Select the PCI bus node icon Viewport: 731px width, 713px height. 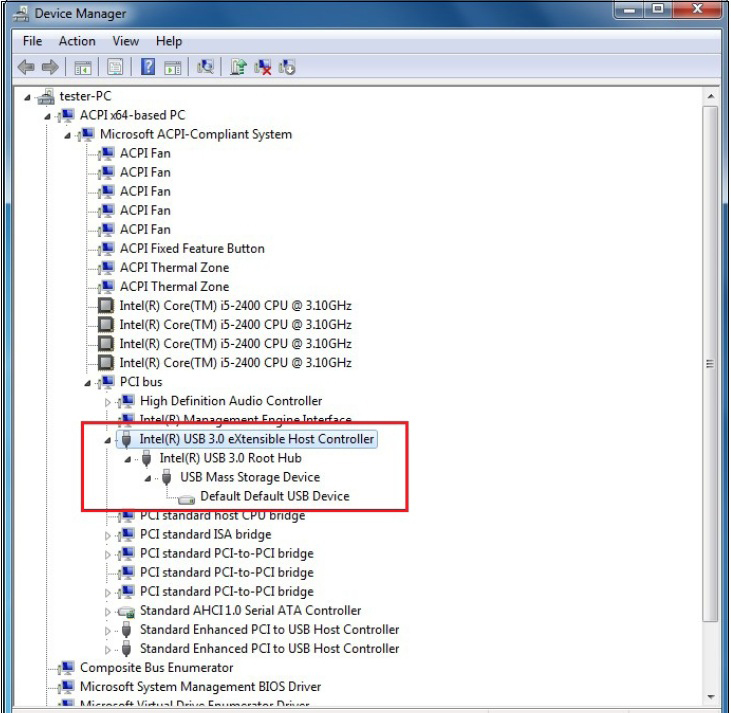106,382
